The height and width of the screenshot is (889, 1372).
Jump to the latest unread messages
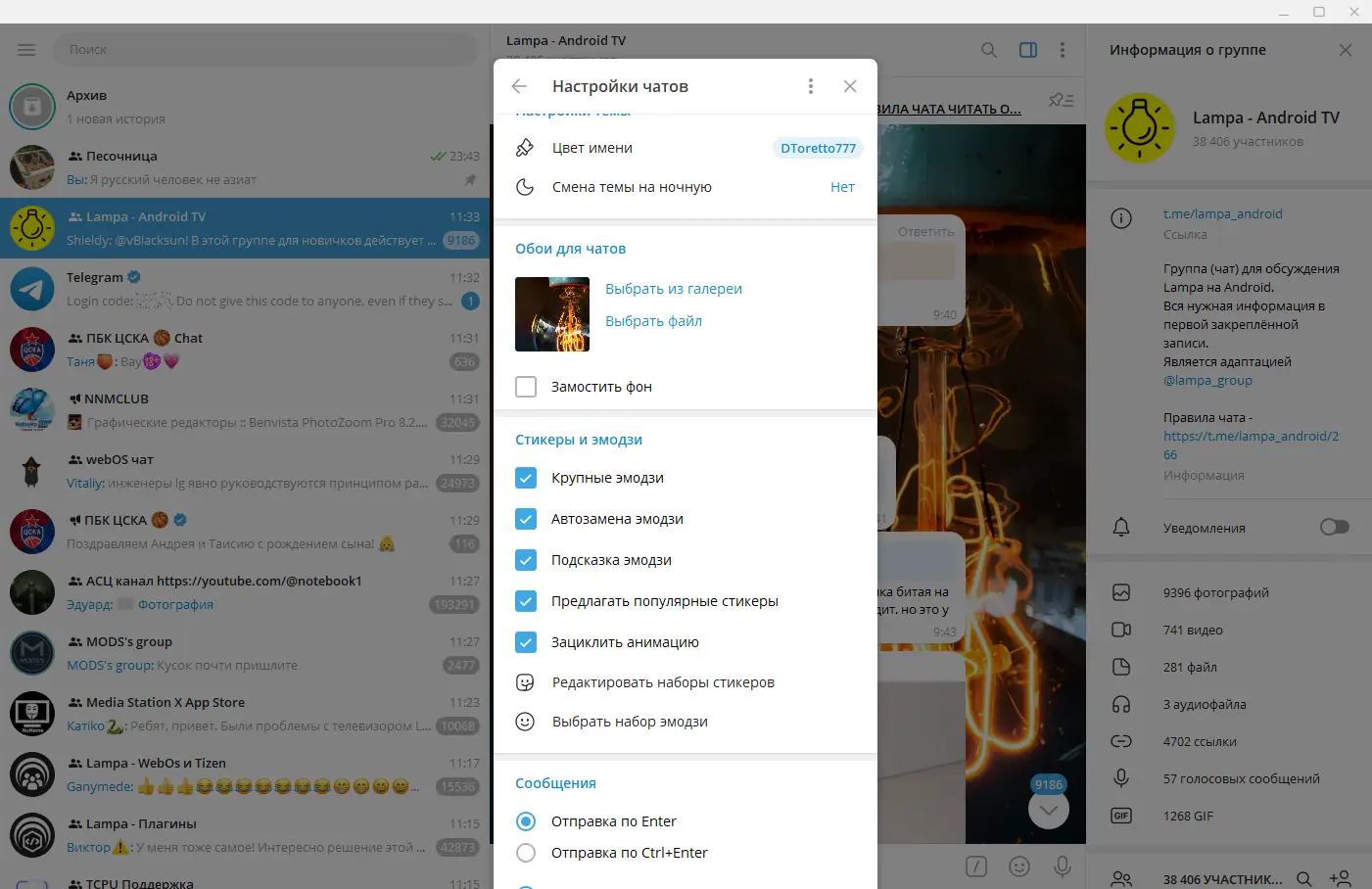tap(1049, 809)
